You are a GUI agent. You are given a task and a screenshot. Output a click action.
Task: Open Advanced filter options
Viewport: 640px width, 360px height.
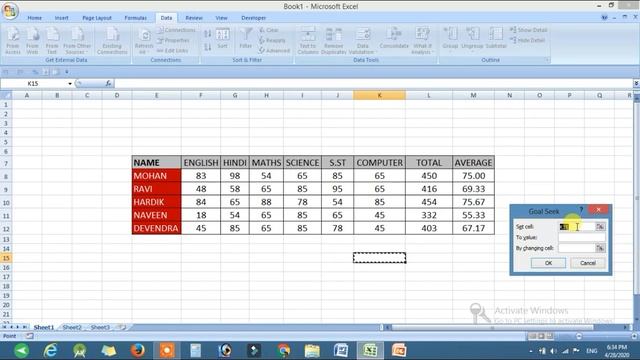[274, 51]
